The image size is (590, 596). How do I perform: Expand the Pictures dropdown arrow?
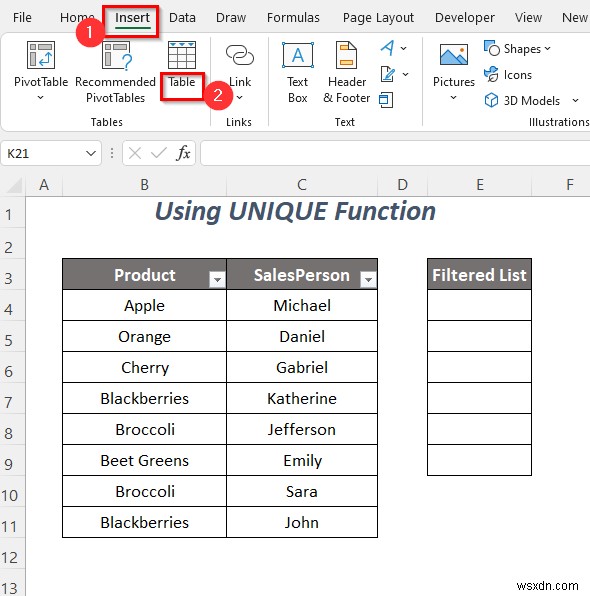[453, 98]
